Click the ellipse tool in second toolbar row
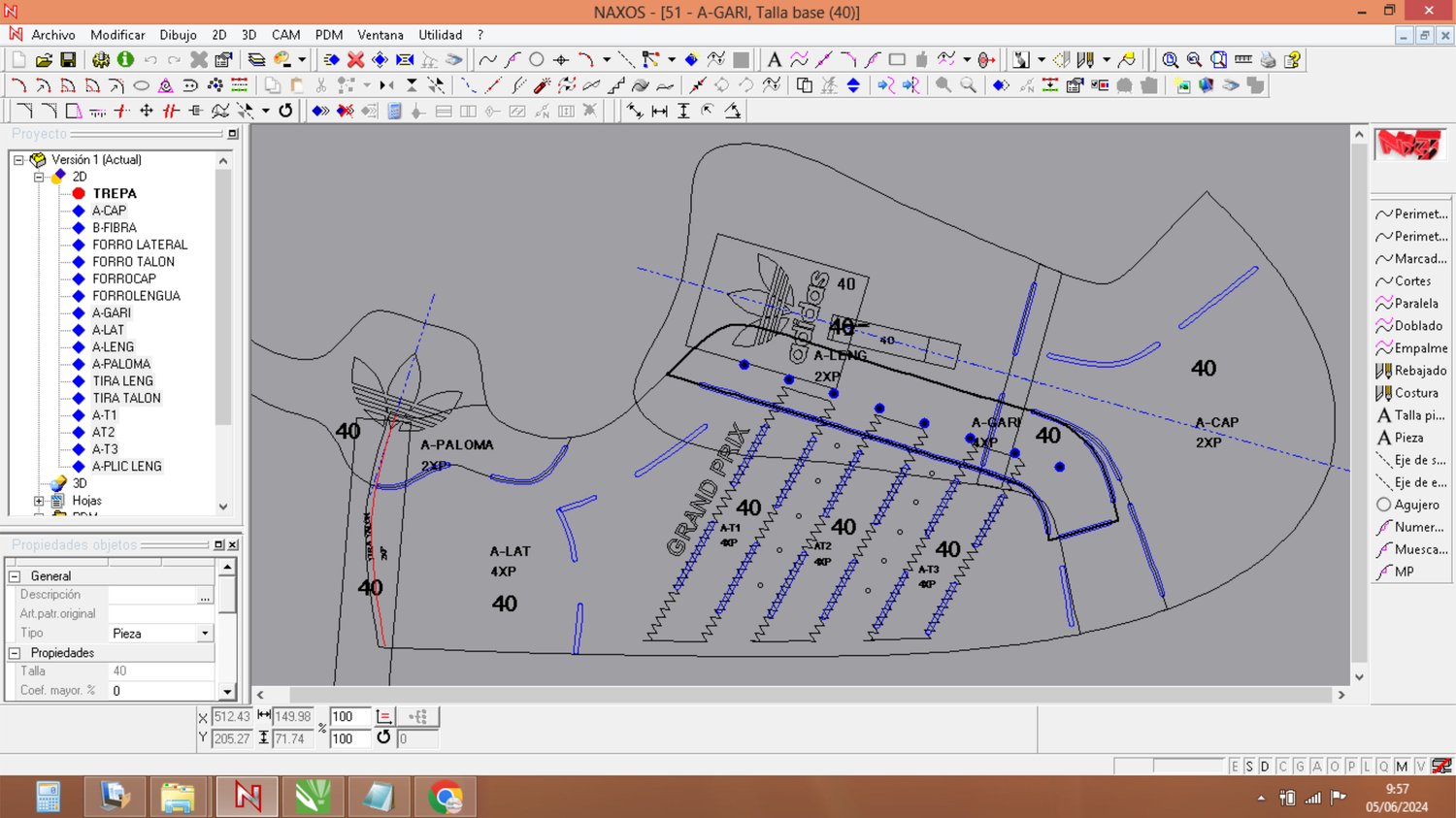 pyautogui.click(x=141, y=85)
